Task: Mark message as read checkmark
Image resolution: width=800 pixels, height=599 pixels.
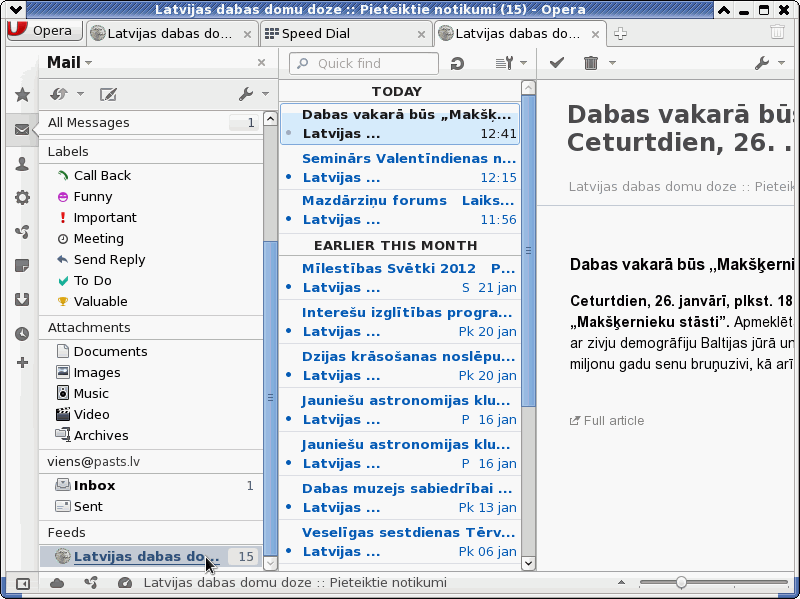Action: click(557, 63)
